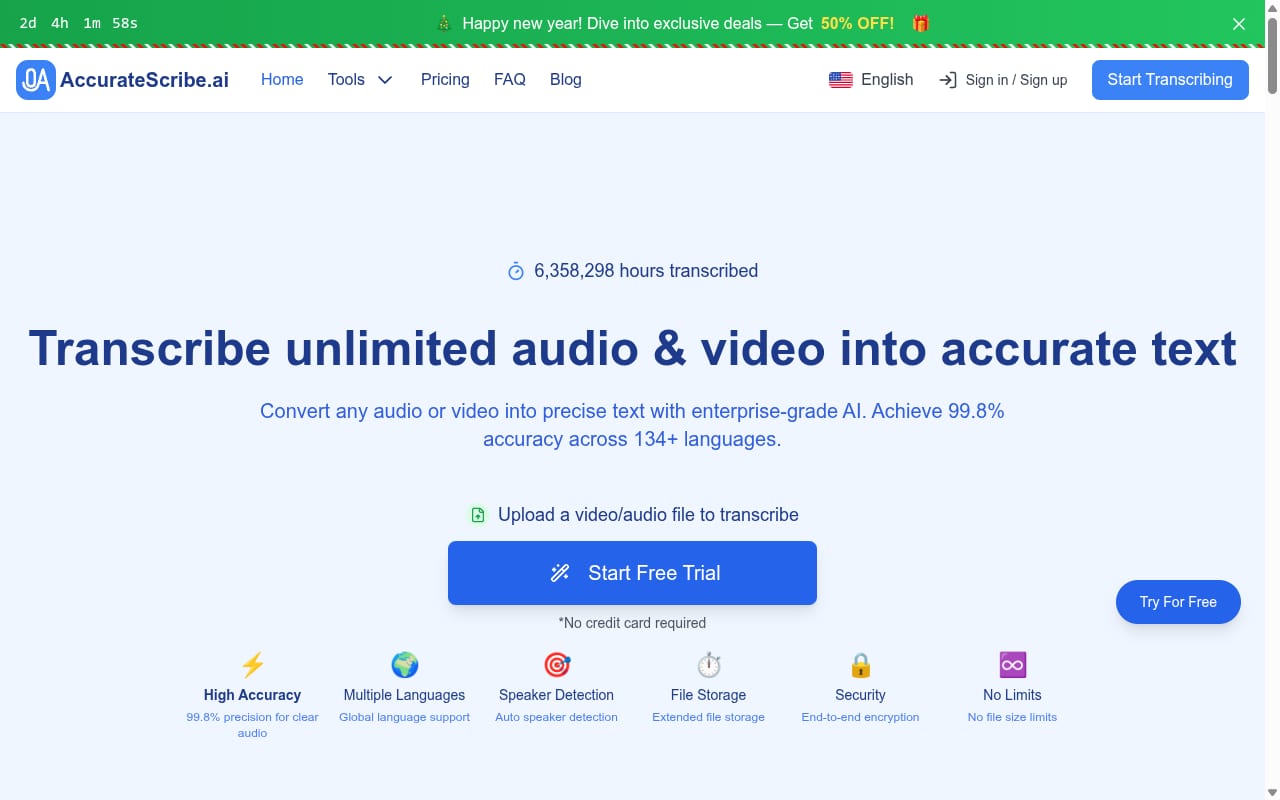Click the AccurateScribe.ai brand name

144,80
